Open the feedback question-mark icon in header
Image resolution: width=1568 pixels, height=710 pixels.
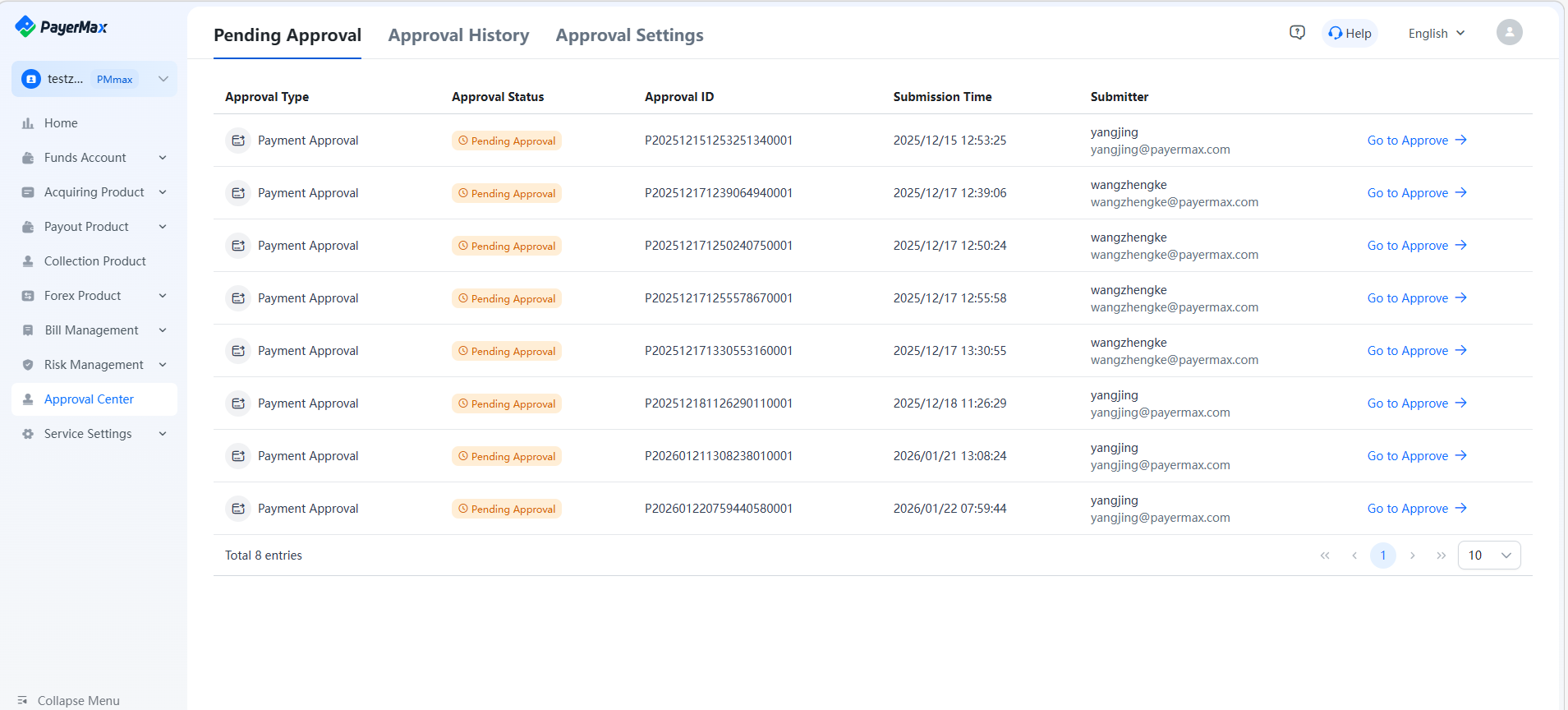tap(1297, 33)
